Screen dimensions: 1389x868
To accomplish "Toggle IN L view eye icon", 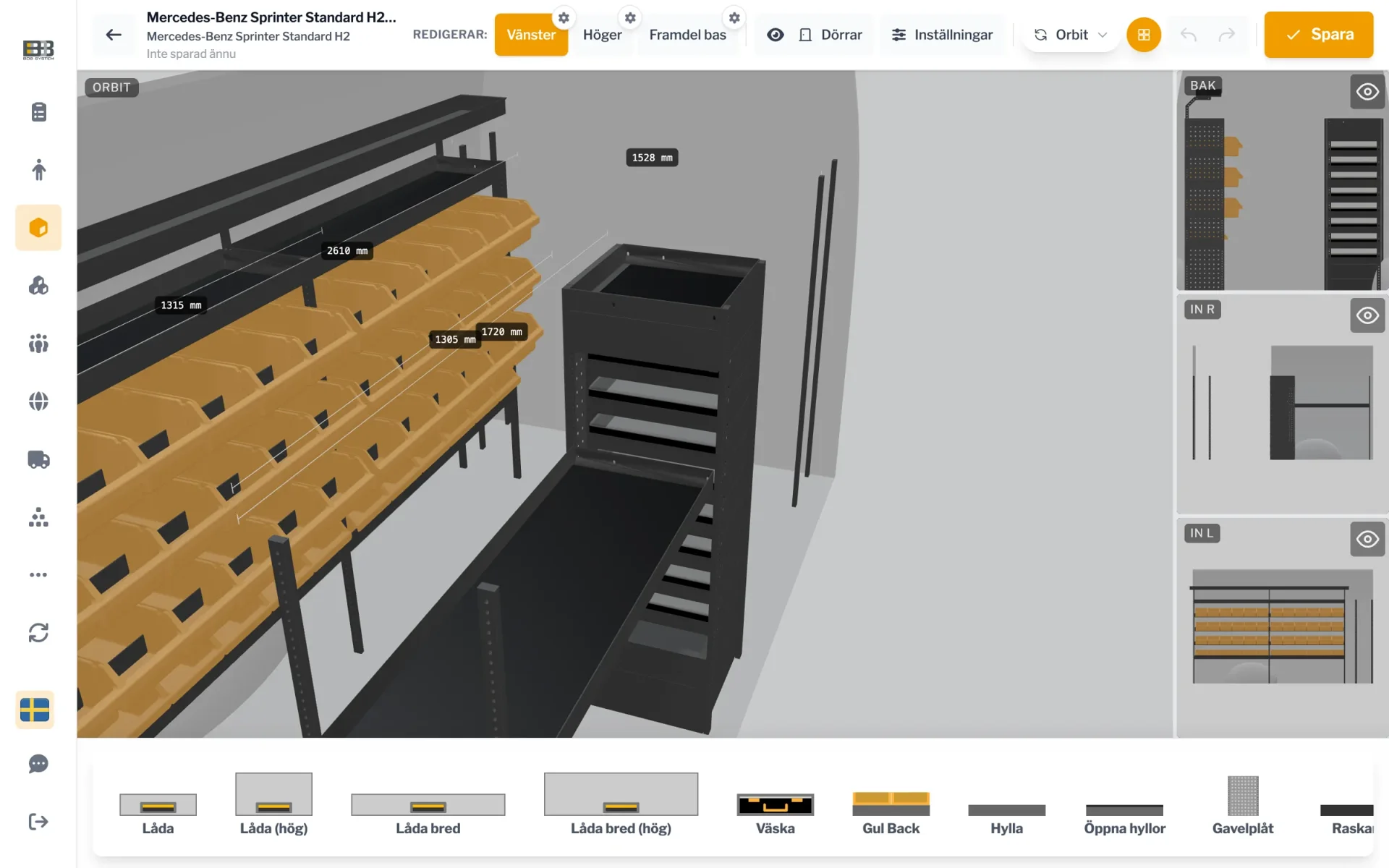I will coord(1367,539).
